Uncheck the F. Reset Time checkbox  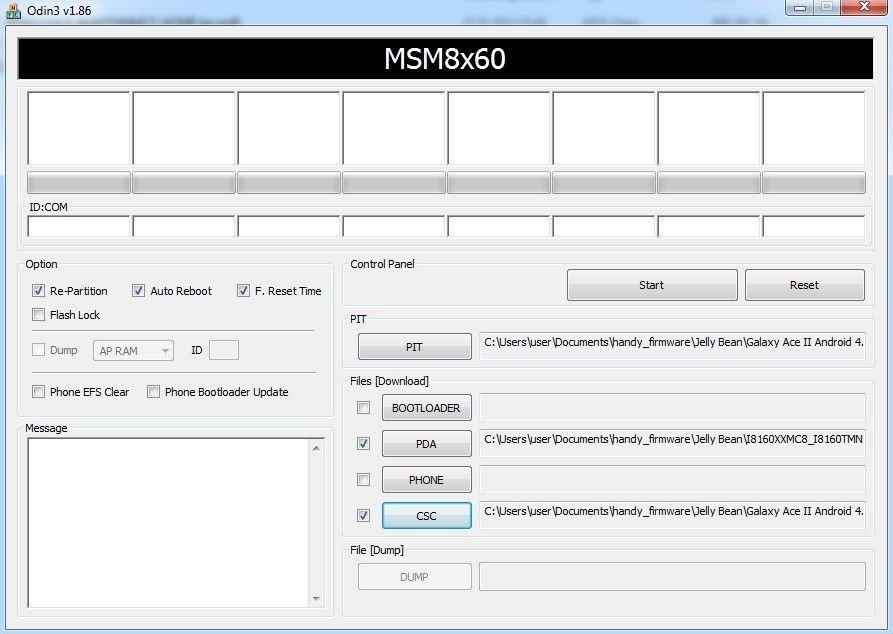(x=243, y=291)
